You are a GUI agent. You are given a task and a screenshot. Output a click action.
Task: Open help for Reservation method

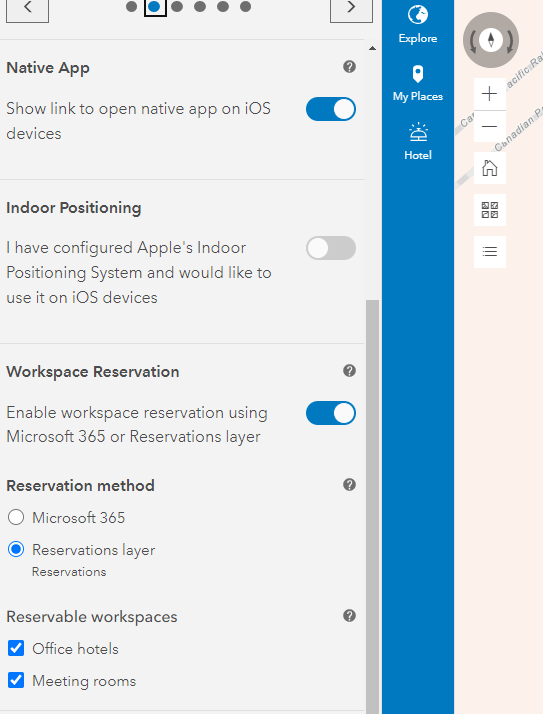(349, 484)
